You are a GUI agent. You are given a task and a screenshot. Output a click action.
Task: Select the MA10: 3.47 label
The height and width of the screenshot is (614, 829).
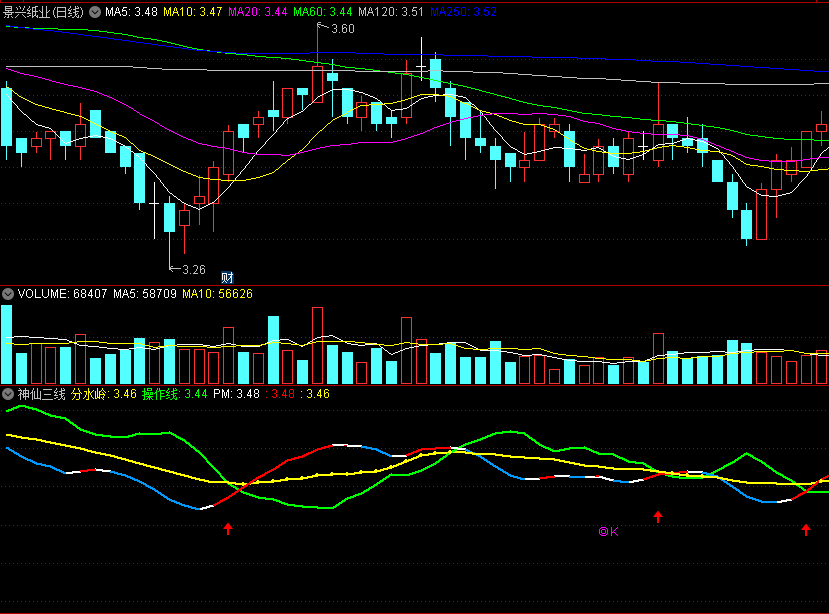coord(192,12)
